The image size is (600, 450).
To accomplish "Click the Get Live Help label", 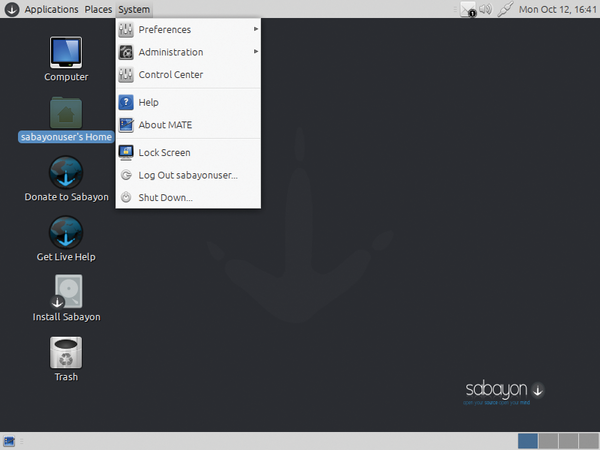I will tap(66, 257).
